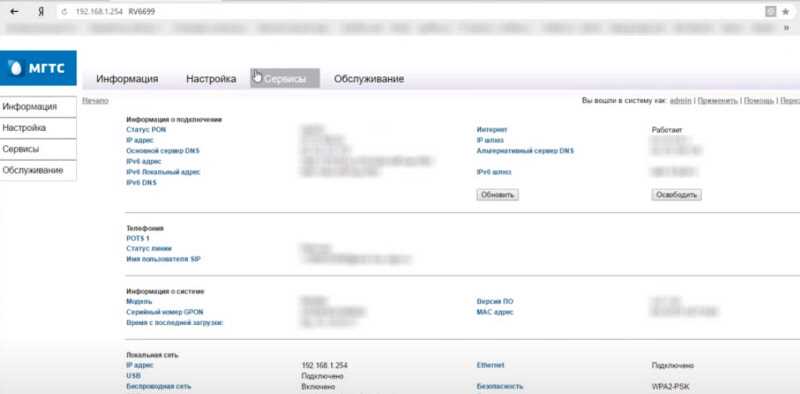Go back with the browser back arrow
800x394 pixels.
pyautogui.click(x=15, y=11)
